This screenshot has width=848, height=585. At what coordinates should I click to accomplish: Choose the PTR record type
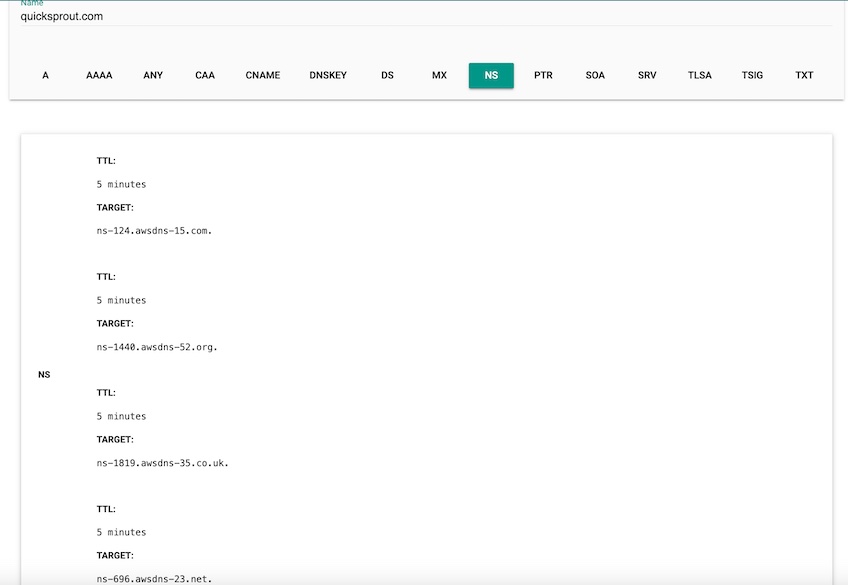tap(543, 76)
